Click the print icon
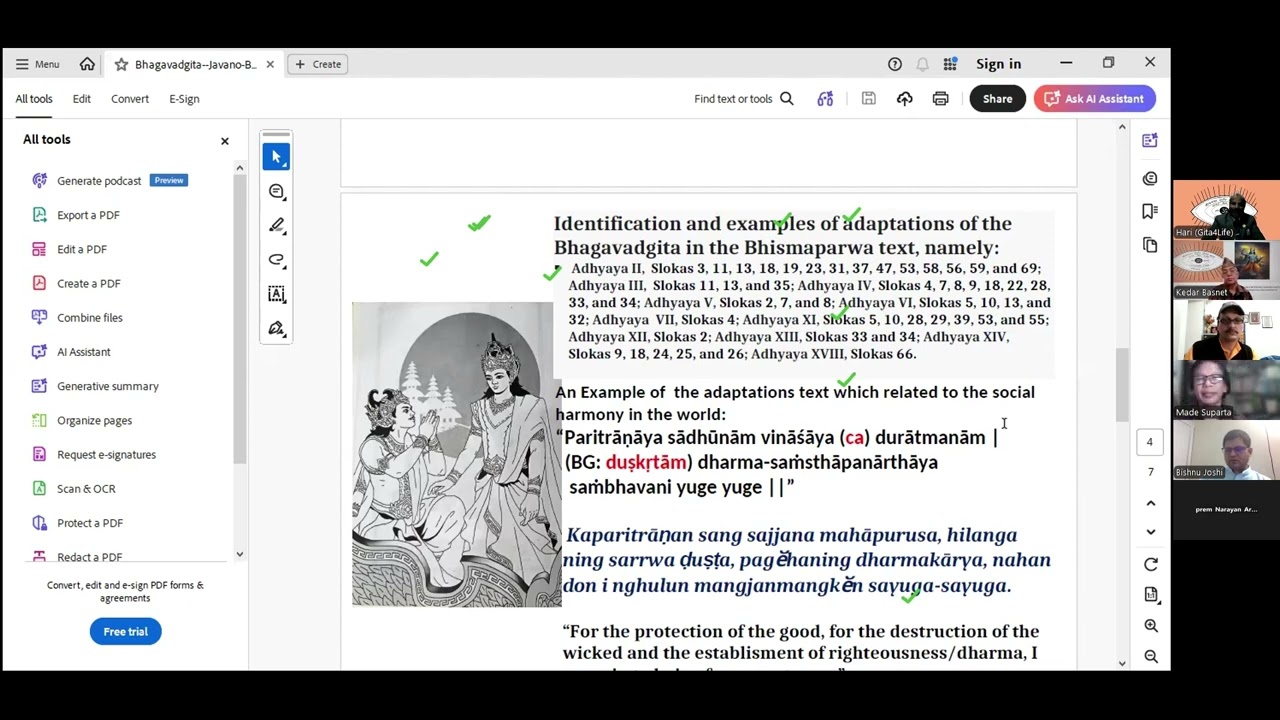Image resolution: width=1280 pixels, height=720 pixels. pos(940,98)
